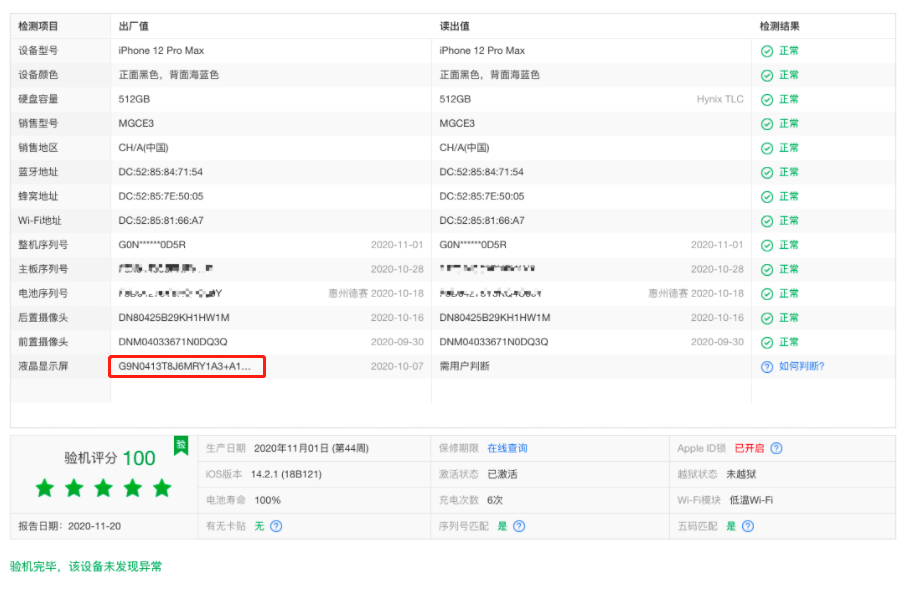
Task: Click the 正常 check icon beside 设备型号
Action: [x=769, y=50]
